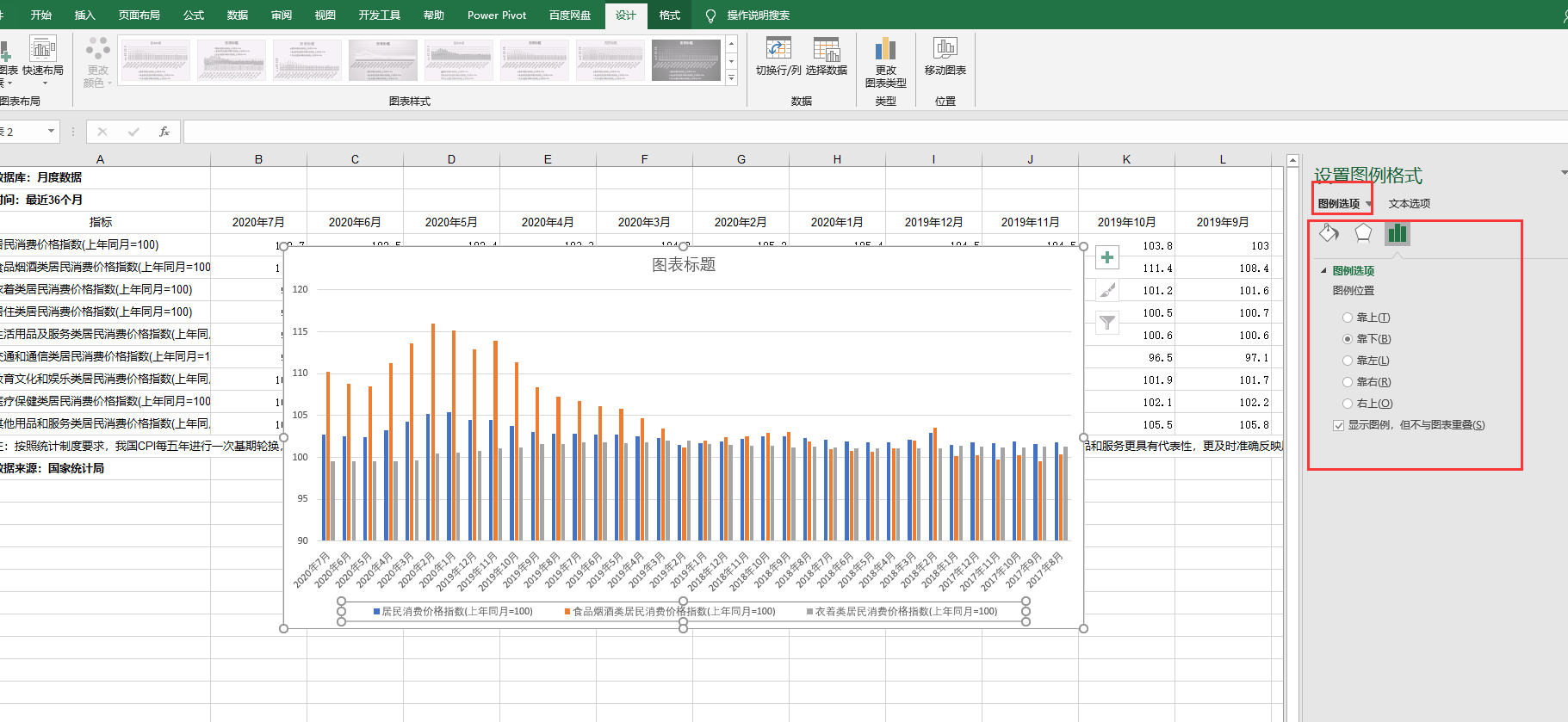This screenshot has width=1568, height=722.
Task: Select legend position Top (靠上) radio
Action: (1348, 318)
